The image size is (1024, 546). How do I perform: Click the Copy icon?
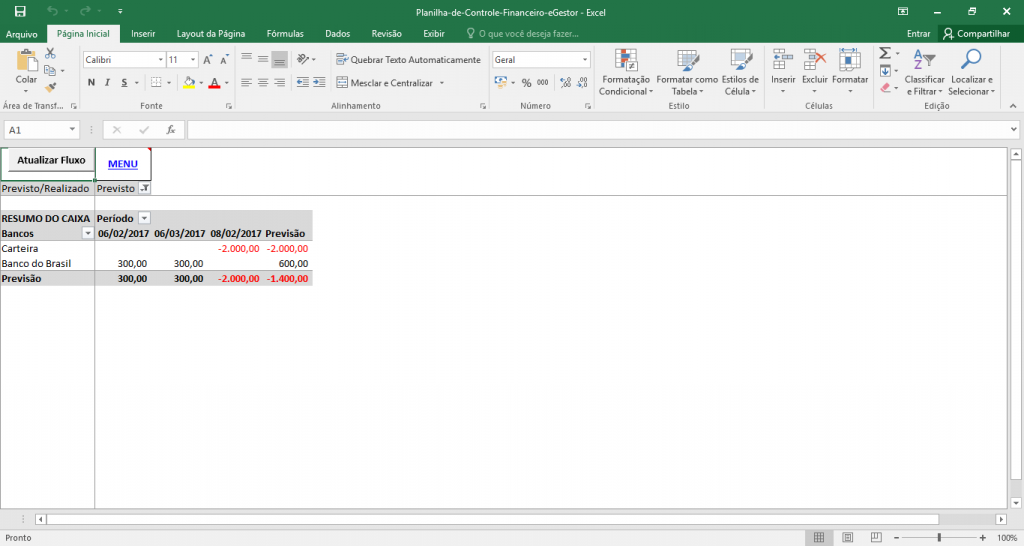point(50,70)
